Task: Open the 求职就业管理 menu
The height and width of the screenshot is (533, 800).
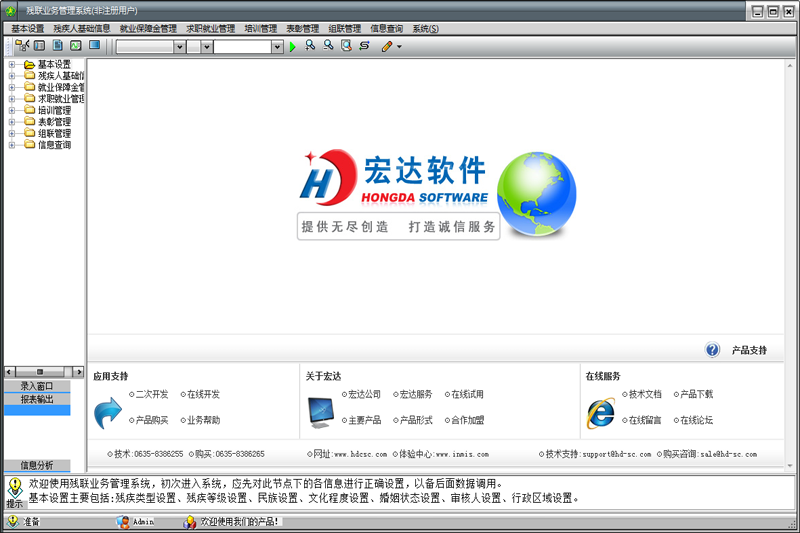Action: point(210,29)
